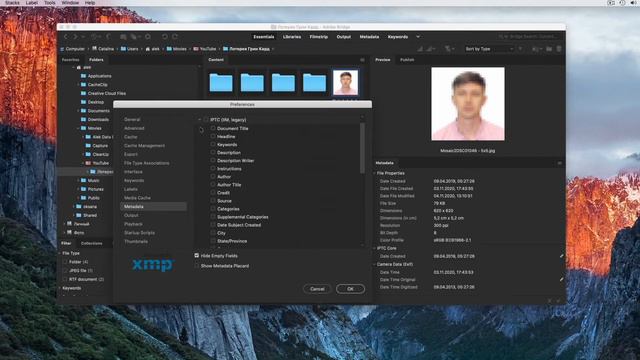Open the Collections panel tab
Viewport: 640px width, 360px height.
pos(91,243)
